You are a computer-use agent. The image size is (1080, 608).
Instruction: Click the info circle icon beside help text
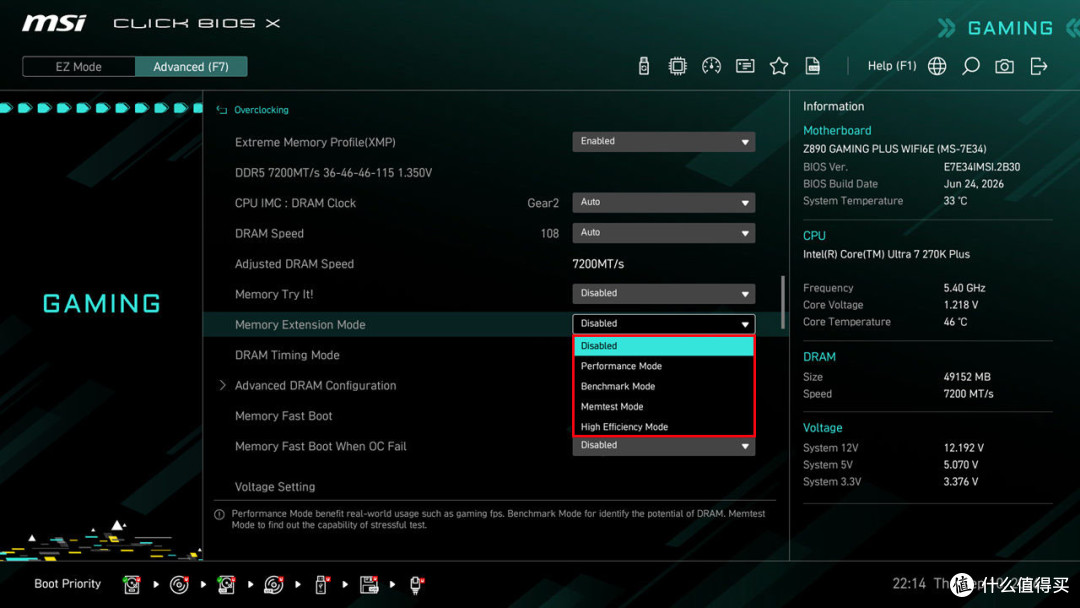(219, 514)
